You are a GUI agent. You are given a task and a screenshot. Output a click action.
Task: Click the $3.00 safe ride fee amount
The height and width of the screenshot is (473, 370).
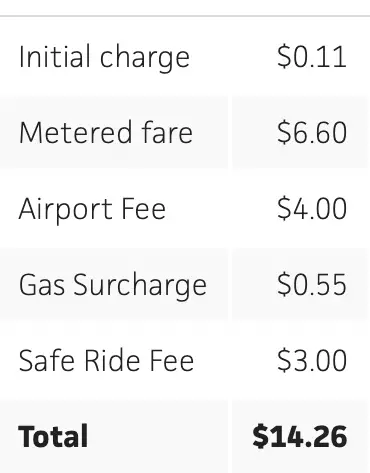pos(312,360)
